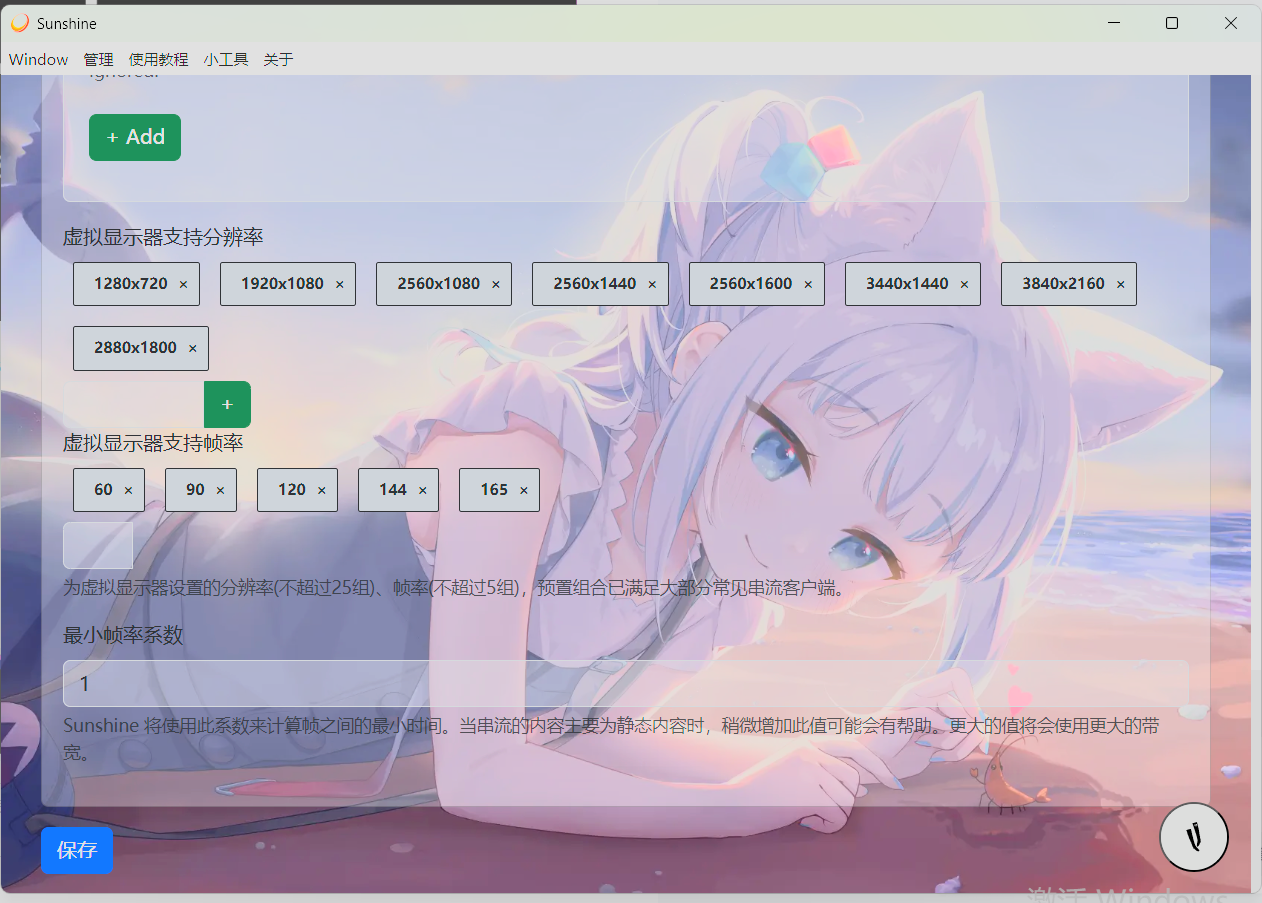
Task: Click the 虚拟显示器支持分辨率 label
Action: click(163, 237)
